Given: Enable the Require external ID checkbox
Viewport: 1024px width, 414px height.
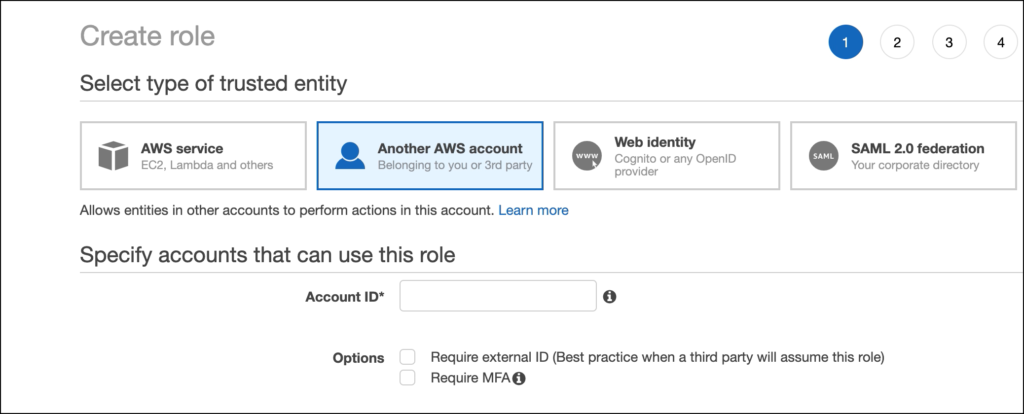Looking at the screenshot, I should pyautogui.click(x=408, y=357).
